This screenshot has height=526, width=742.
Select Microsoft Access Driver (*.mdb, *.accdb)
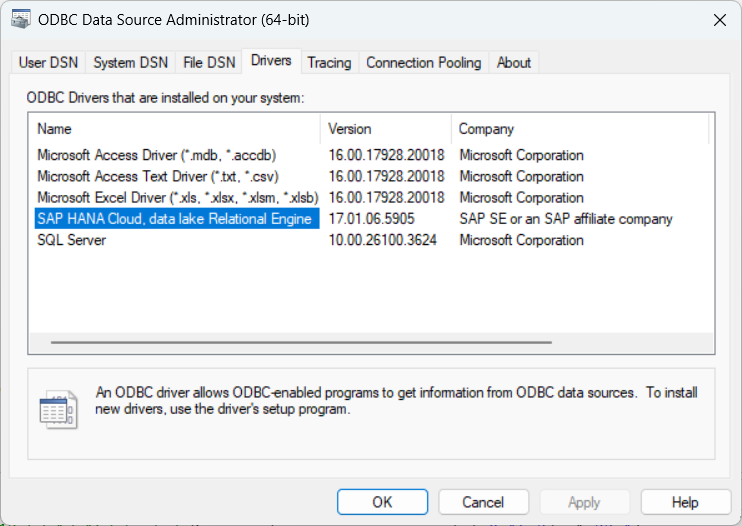[x=157, y=155]
